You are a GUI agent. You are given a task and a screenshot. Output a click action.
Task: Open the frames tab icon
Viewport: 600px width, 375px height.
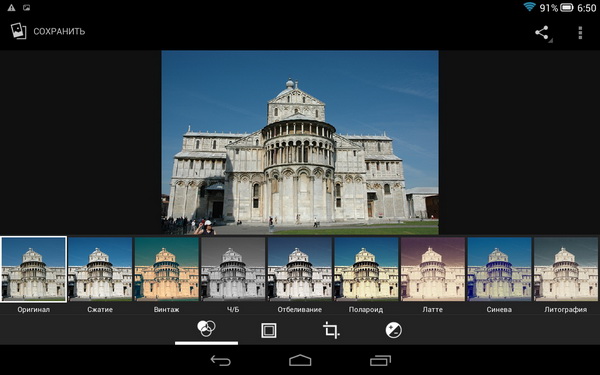pos(269,330)
